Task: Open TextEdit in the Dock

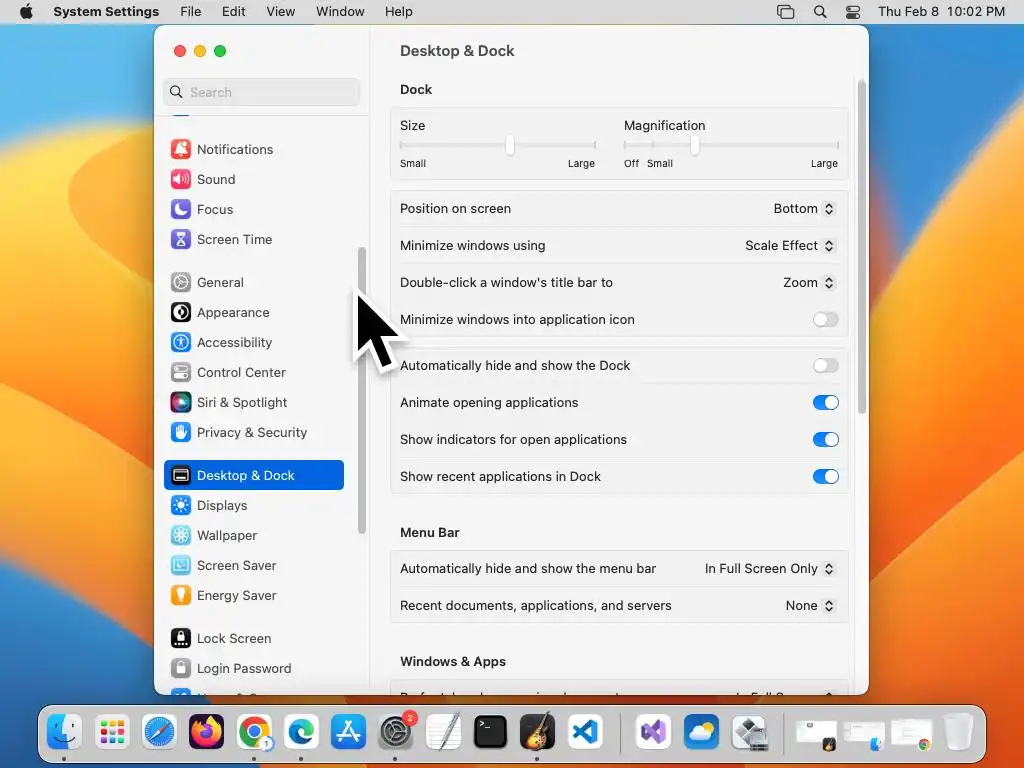Action: tap(443, 731)
